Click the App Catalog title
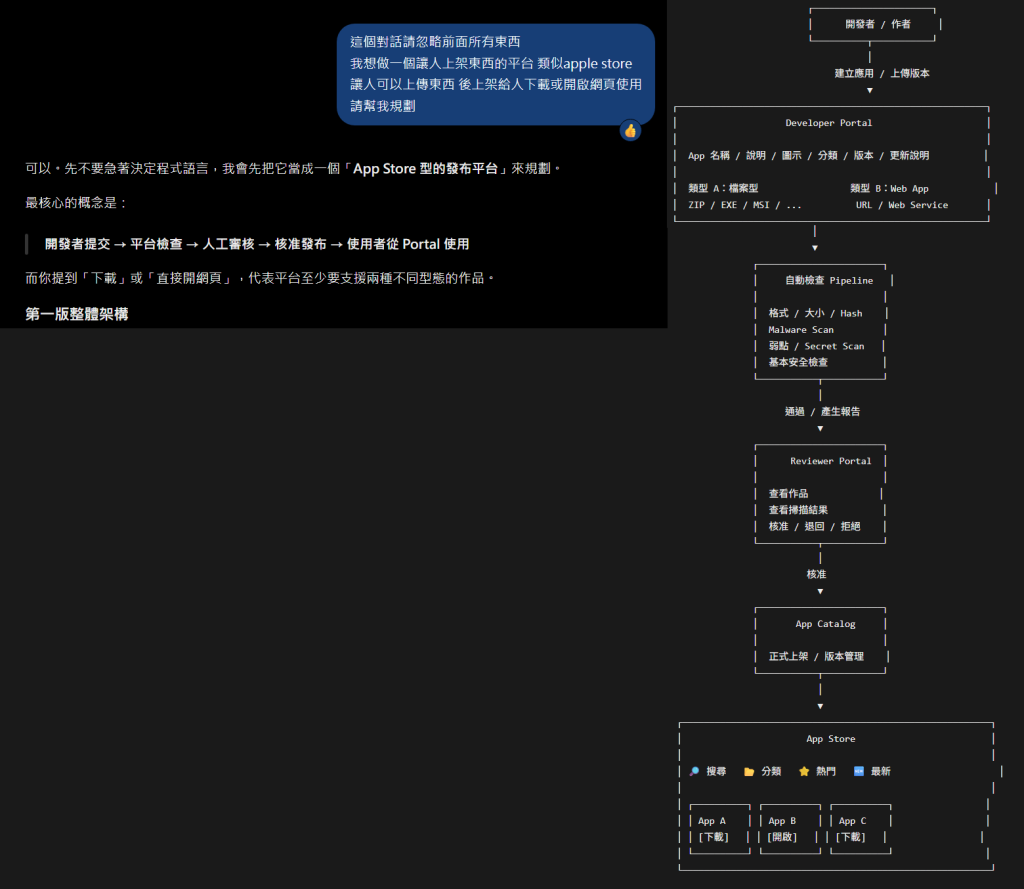 (x=825, y=624)
